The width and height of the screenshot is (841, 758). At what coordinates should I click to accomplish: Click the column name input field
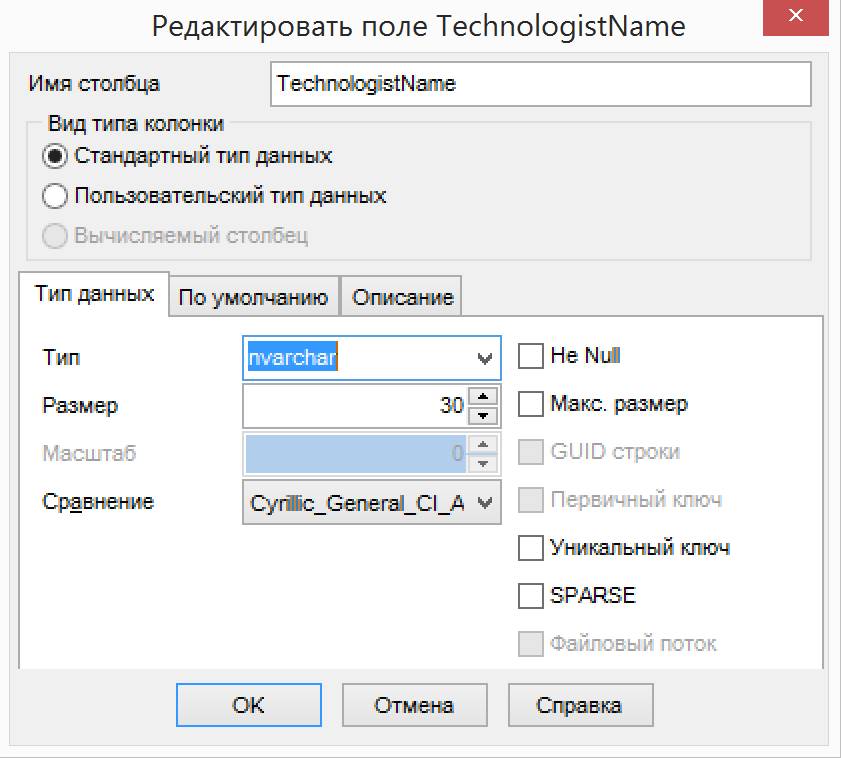[x=540, y=84]
